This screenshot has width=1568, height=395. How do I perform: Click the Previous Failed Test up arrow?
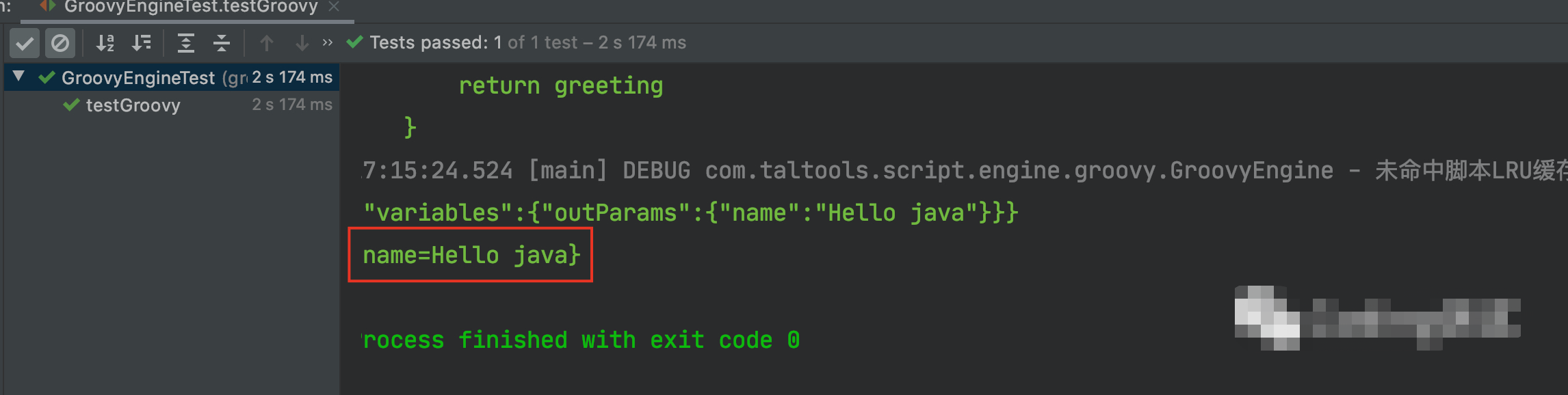pyautogui.click(x=265, y=42)
